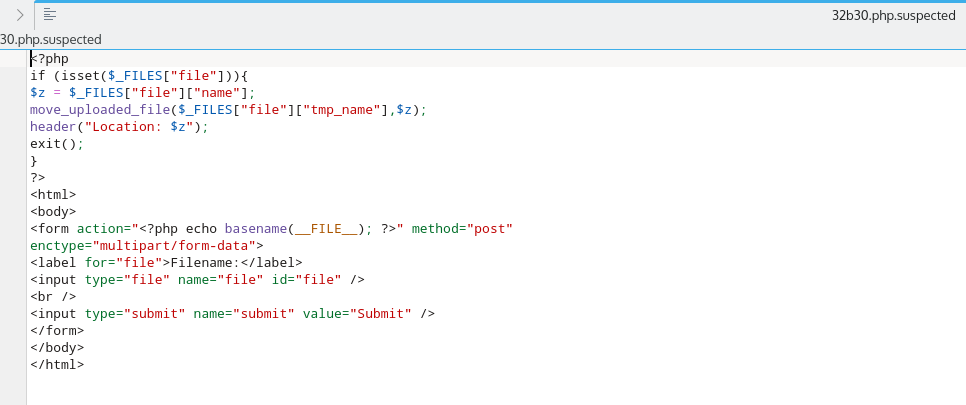
Task: Click the <html> opening tag line
Action: pyautogui.click(x=54, y=195)
